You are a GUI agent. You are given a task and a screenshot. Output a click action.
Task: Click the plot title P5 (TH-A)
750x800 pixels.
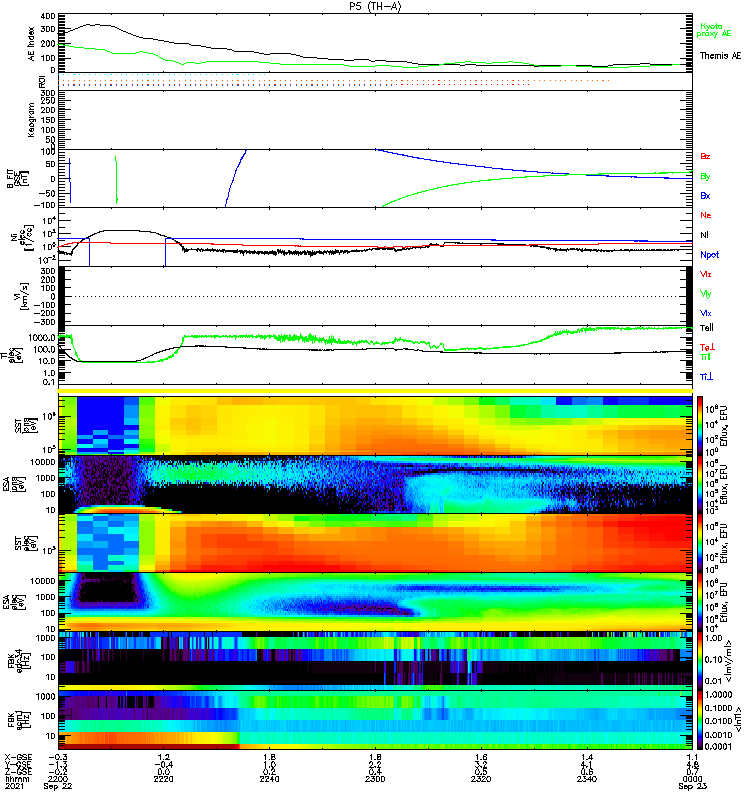[375, 6]
